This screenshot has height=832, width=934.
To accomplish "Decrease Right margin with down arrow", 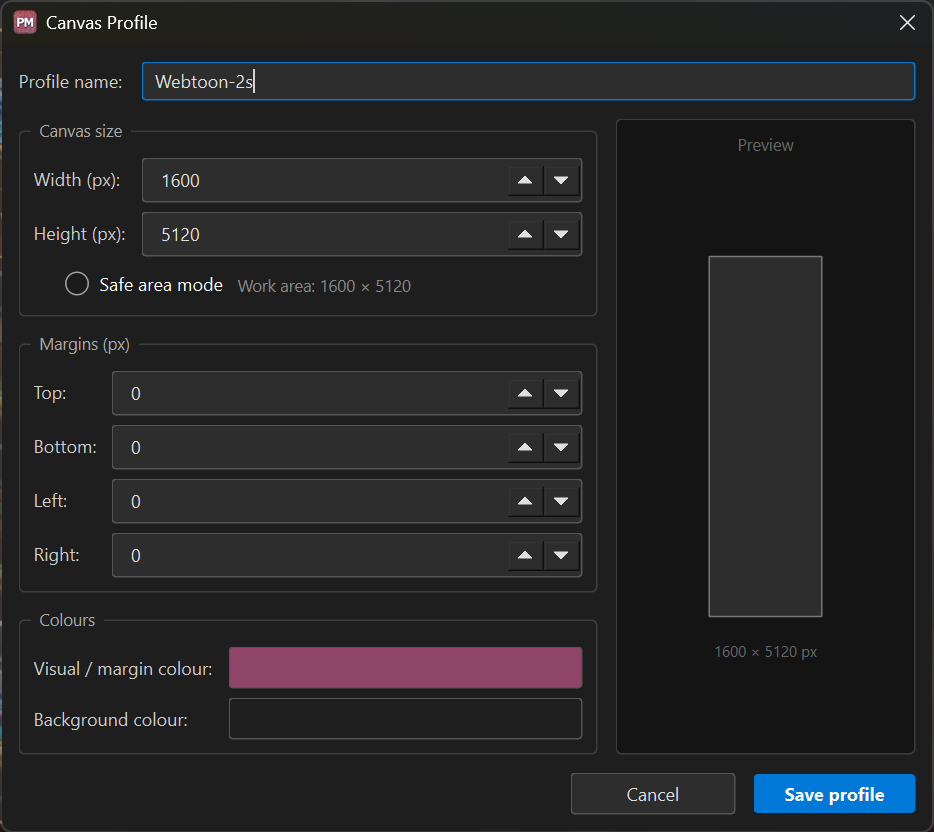I will pyautogui.click(x=561, y=556).
